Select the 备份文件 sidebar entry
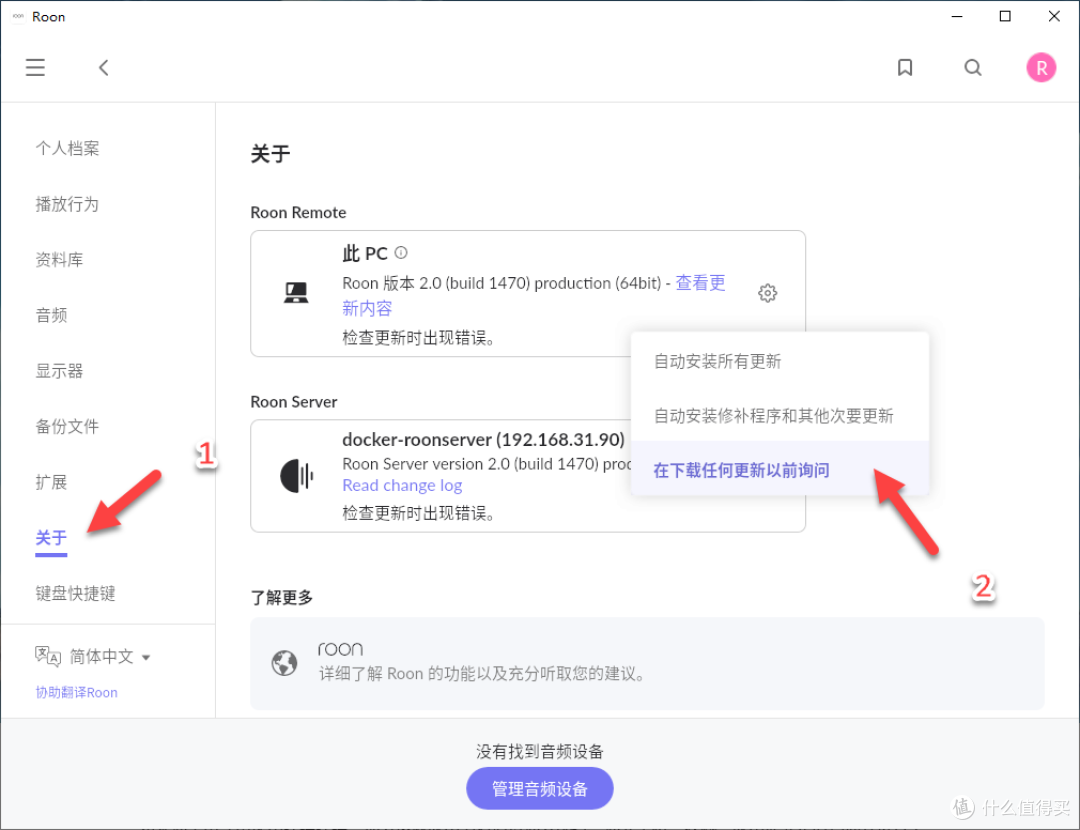This screenshot has width=1080, height=830. [67, 426]
